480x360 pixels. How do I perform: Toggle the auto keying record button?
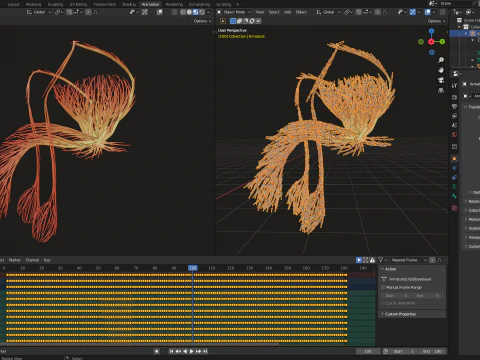(x=156, y=351)
